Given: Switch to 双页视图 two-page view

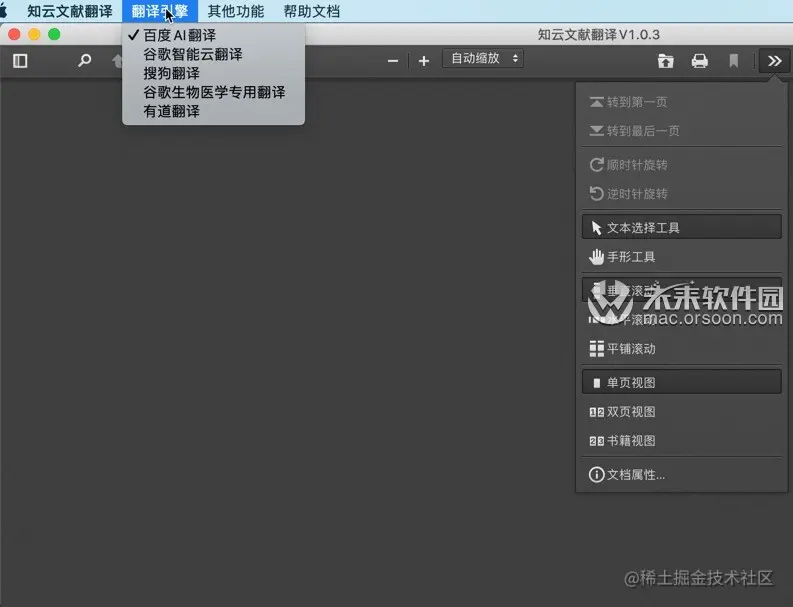Looking at the screenshot, I should (682, 412).
